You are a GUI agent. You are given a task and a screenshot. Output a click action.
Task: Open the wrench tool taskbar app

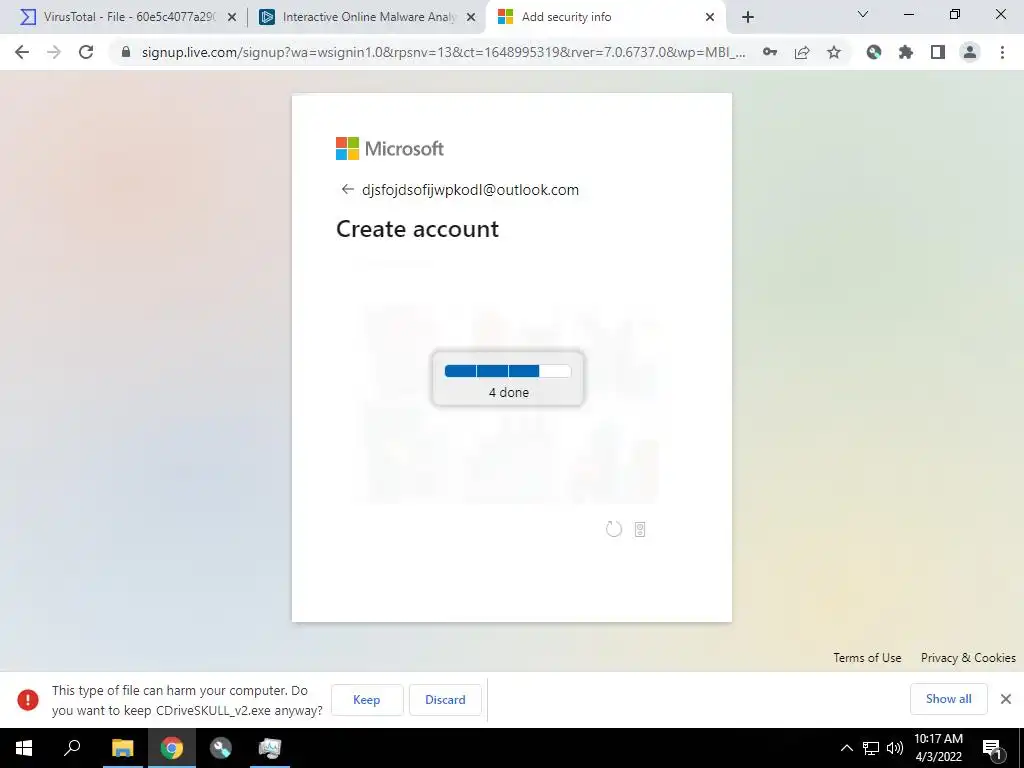pos(221,748)
